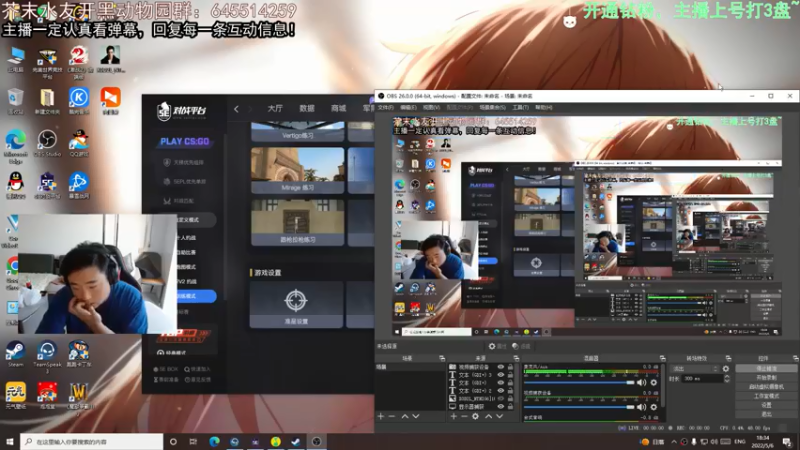Switch to the 数据 tab in 5E platform
800x450 pixels.
click(307, 108)
